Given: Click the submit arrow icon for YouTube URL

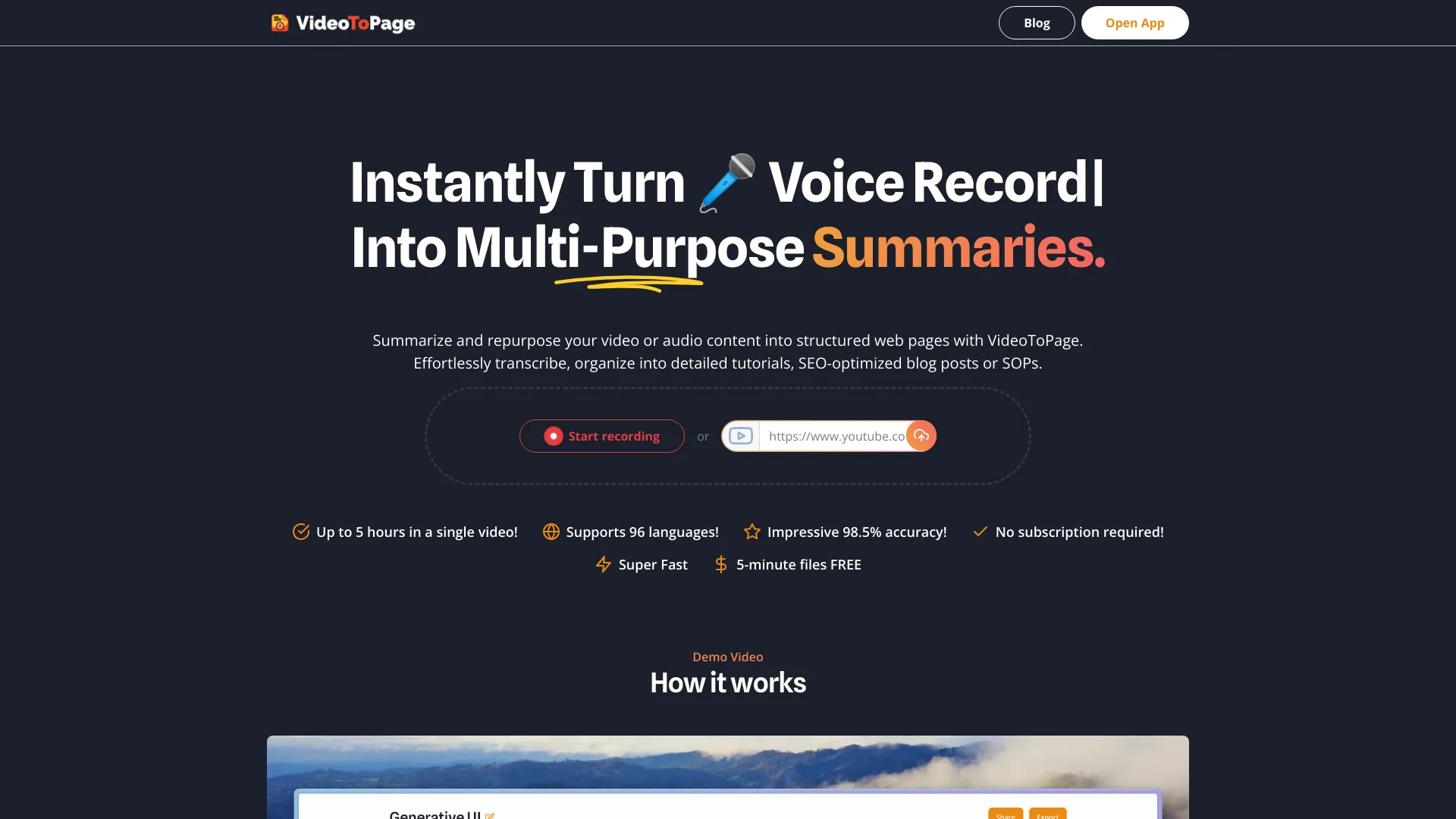Looking at the screenshot, I should click(920, 435).
